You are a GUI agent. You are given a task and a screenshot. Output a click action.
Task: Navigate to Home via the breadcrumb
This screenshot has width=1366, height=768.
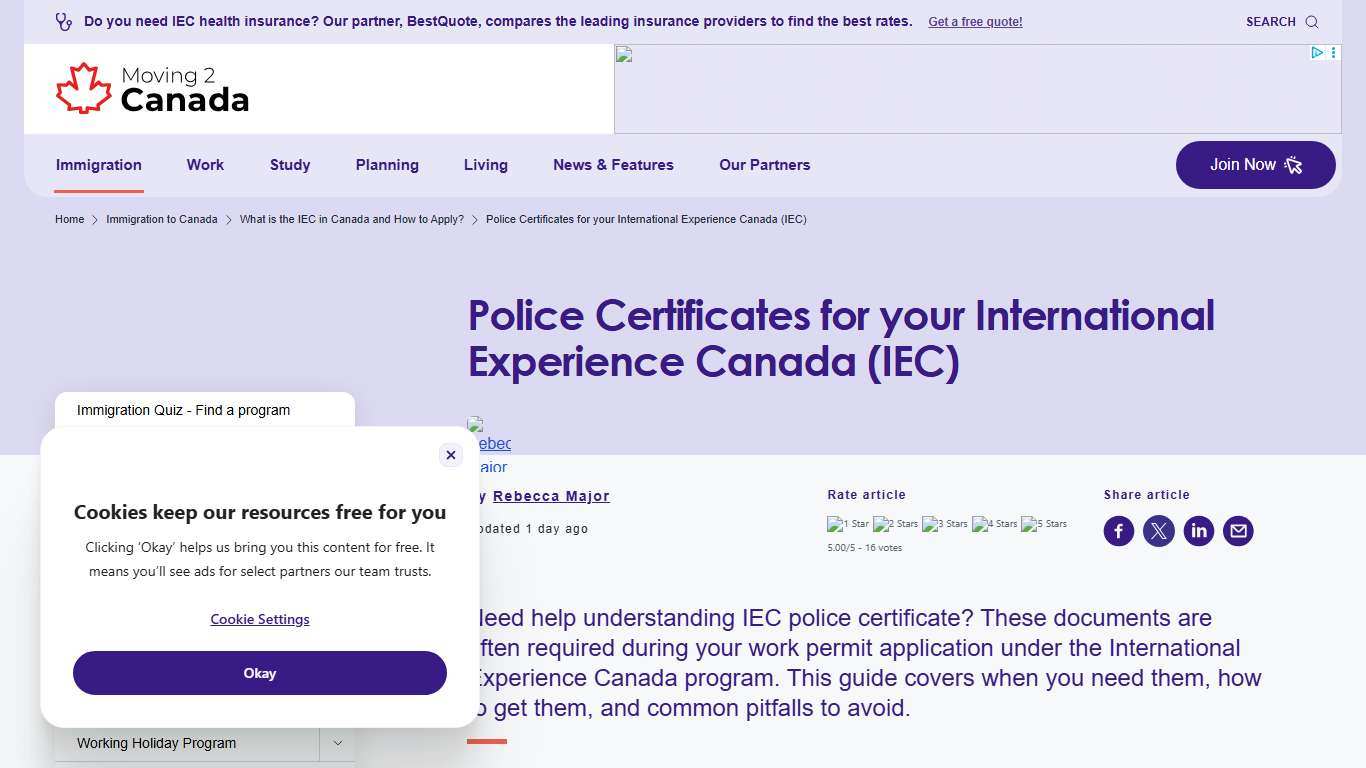69,219
